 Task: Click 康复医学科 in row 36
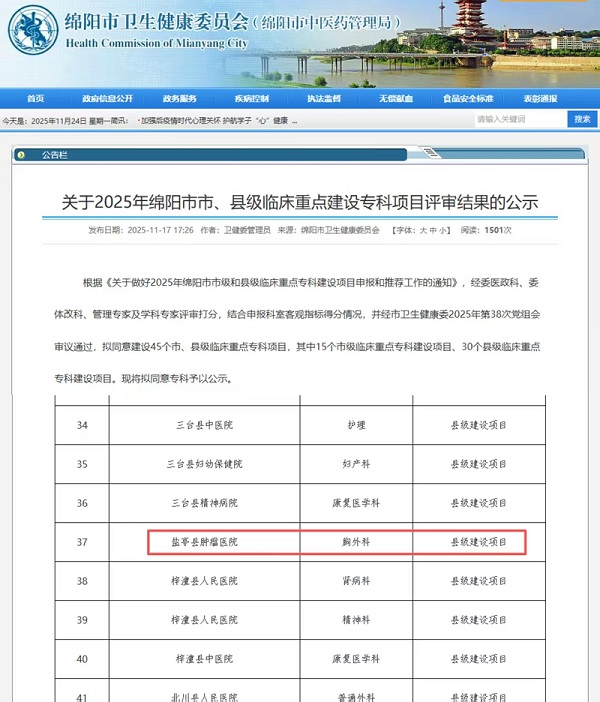click(x=356, y=503)
